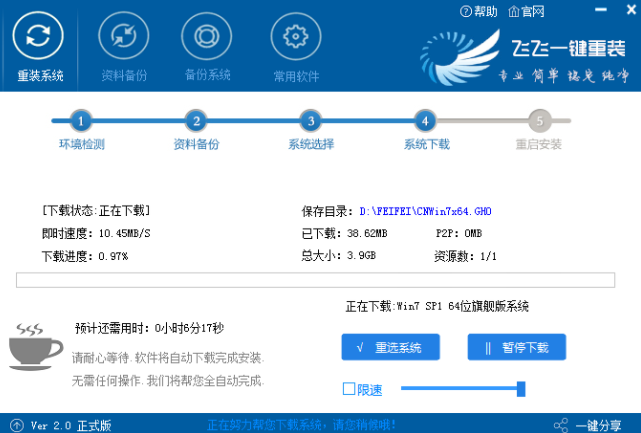The width and height of the screenshot is (641, 433).
Task: Click step 1 环境检测 circle
Action: point(81,121)
